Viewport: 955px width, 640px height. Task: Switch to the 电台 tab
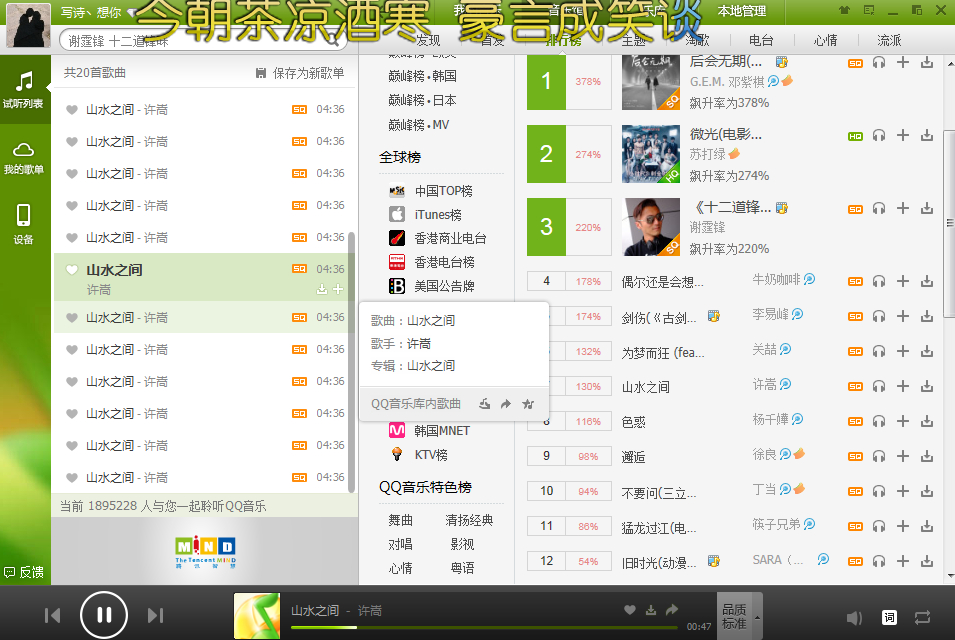761,40
